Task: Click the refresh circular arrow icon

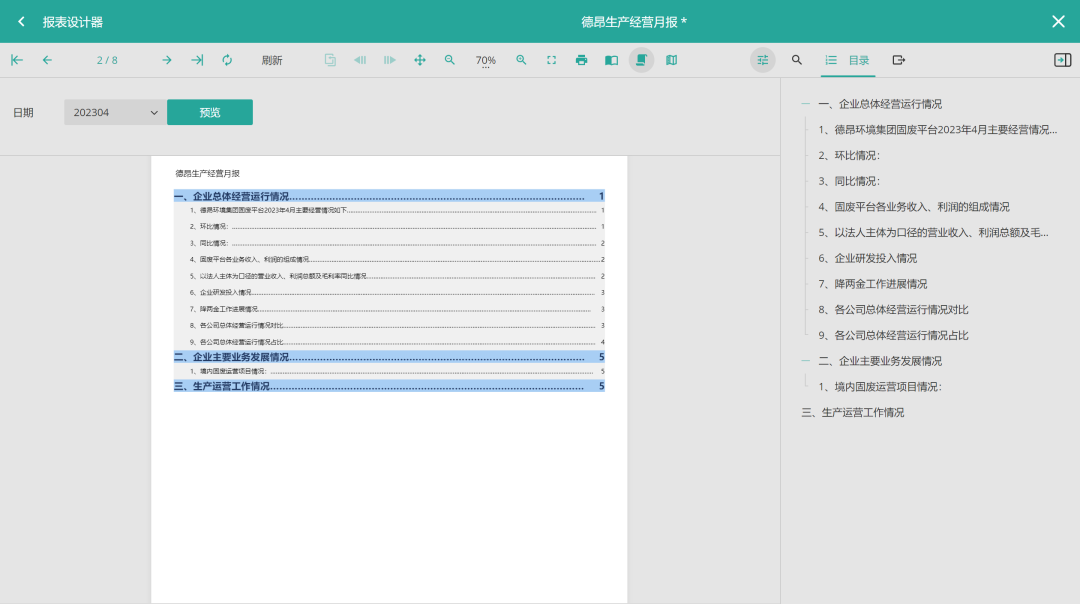Action: click(227, 60)
